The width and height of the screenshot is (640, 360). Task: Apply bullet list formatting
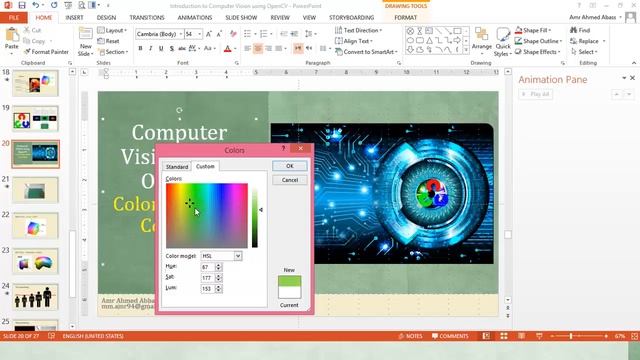click(247, 34)
